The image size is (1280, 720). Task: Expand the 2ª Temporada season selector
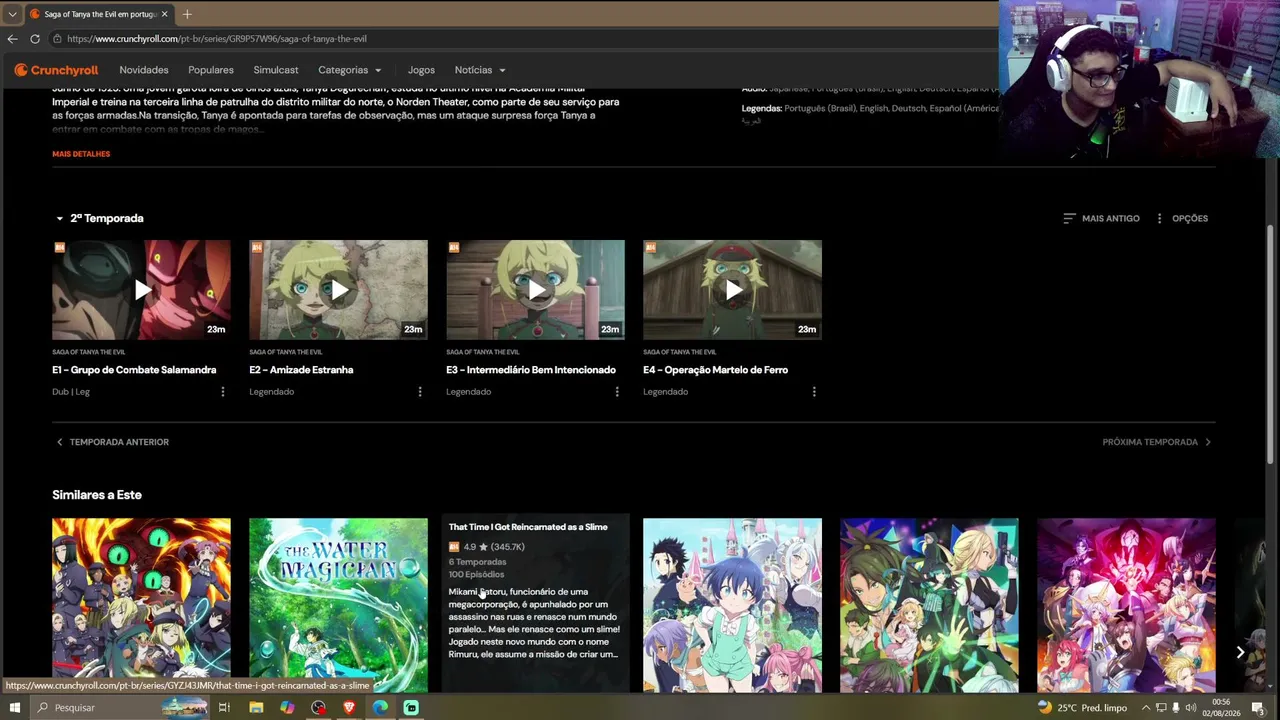click(99, 218)
